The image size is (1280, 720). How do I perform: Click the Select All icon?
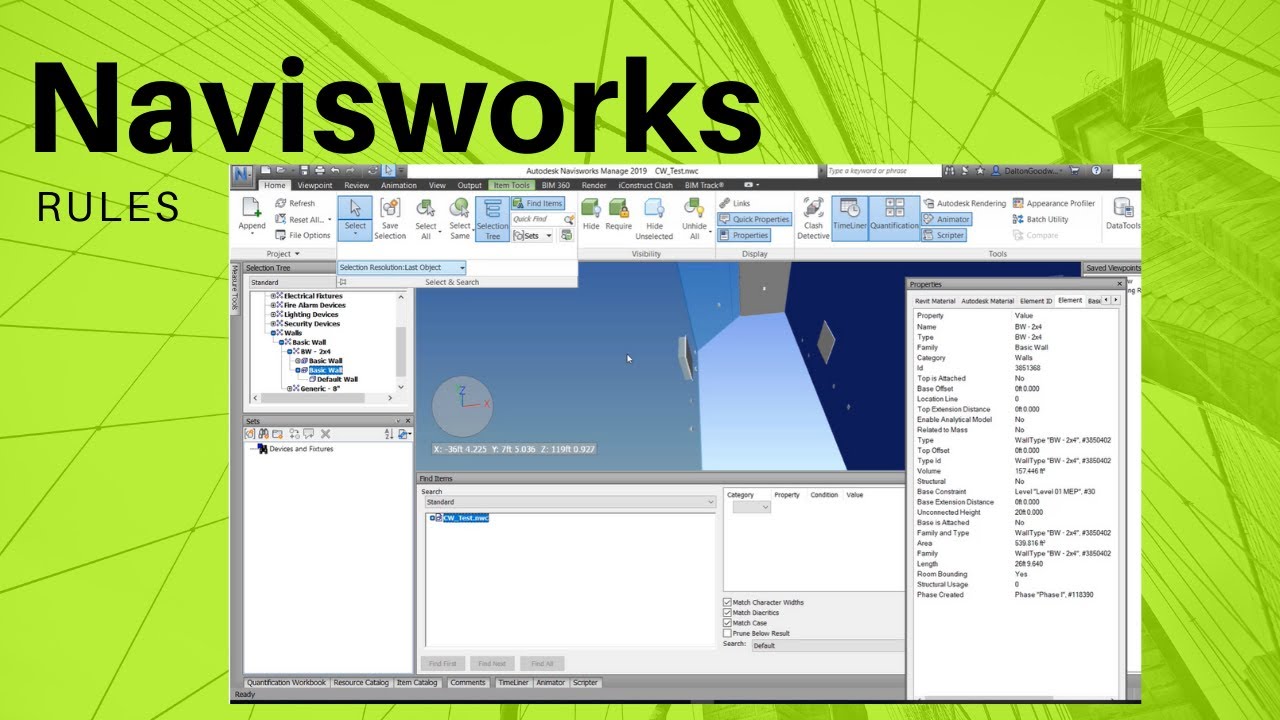(x=425, y=208)
